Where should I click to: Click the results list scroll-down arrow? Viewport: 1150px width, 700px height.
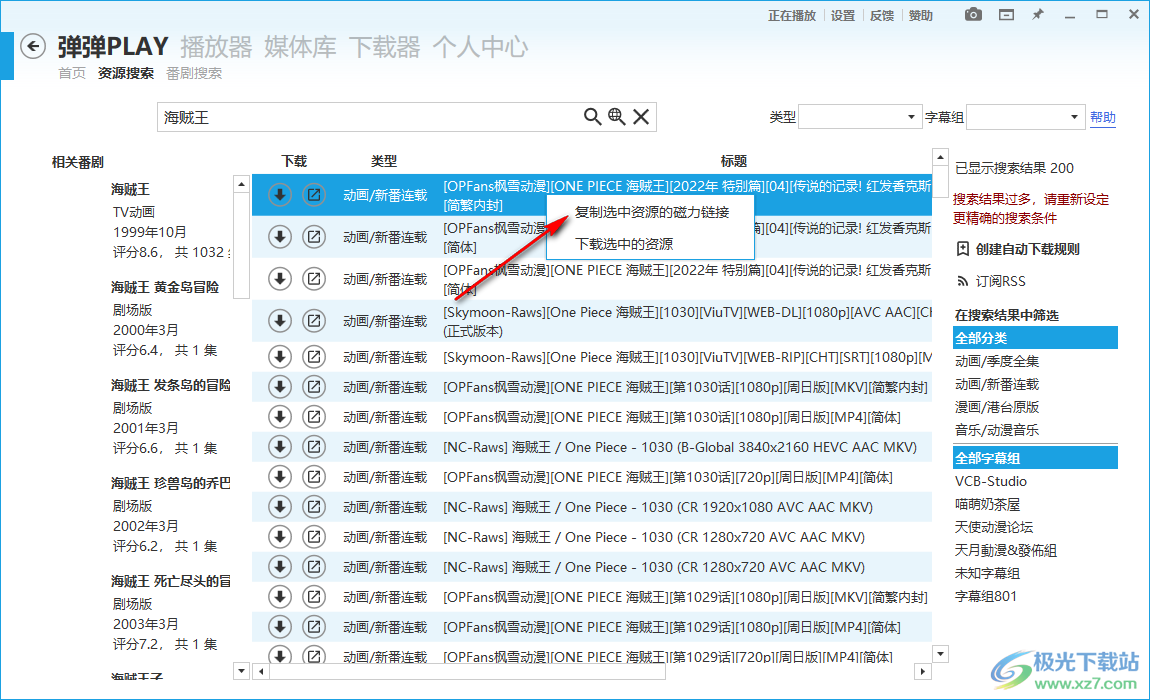[x=940, y=654]
